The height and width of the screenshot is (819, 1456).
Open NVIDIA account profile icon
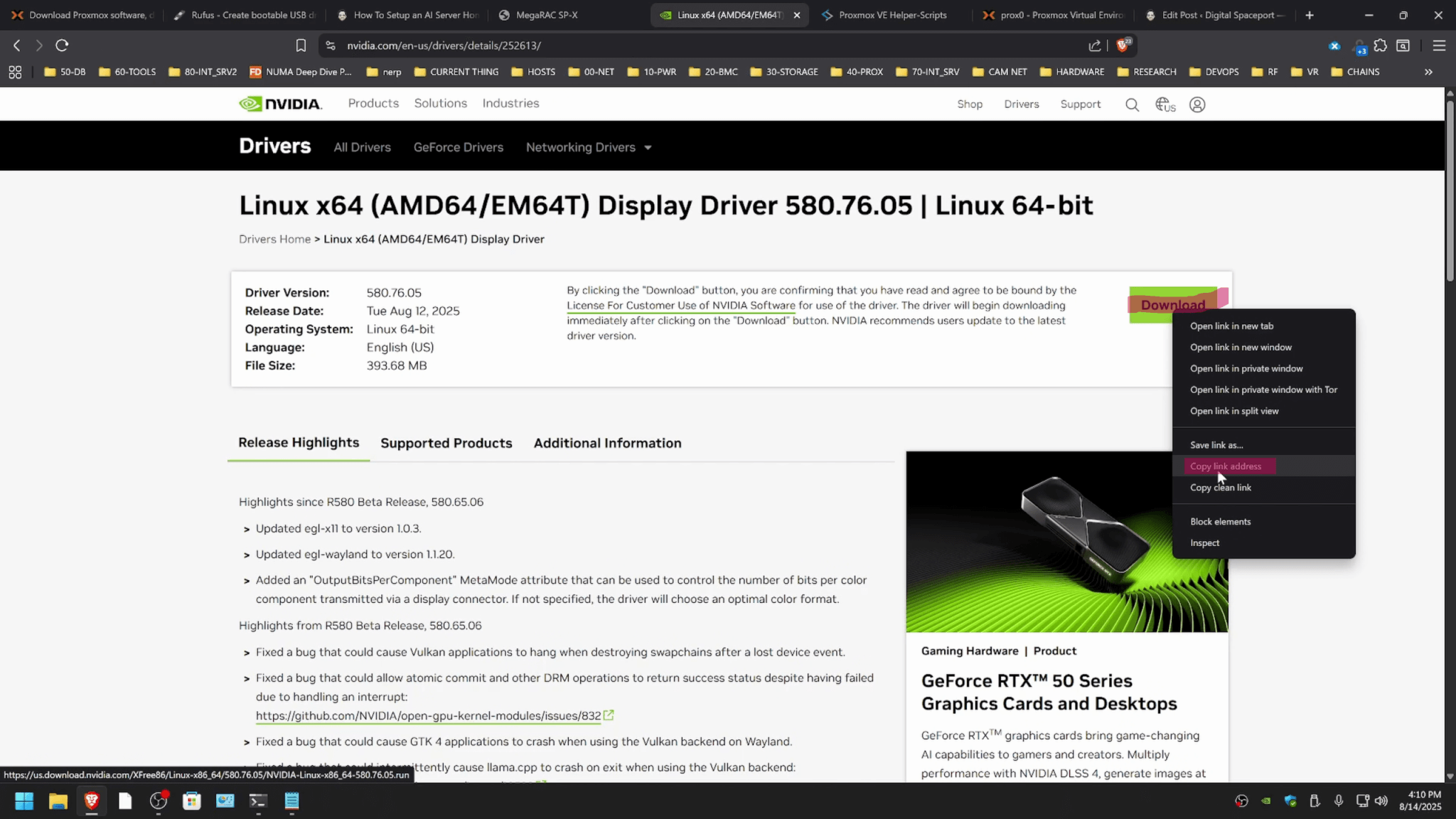pos(1197,105)
